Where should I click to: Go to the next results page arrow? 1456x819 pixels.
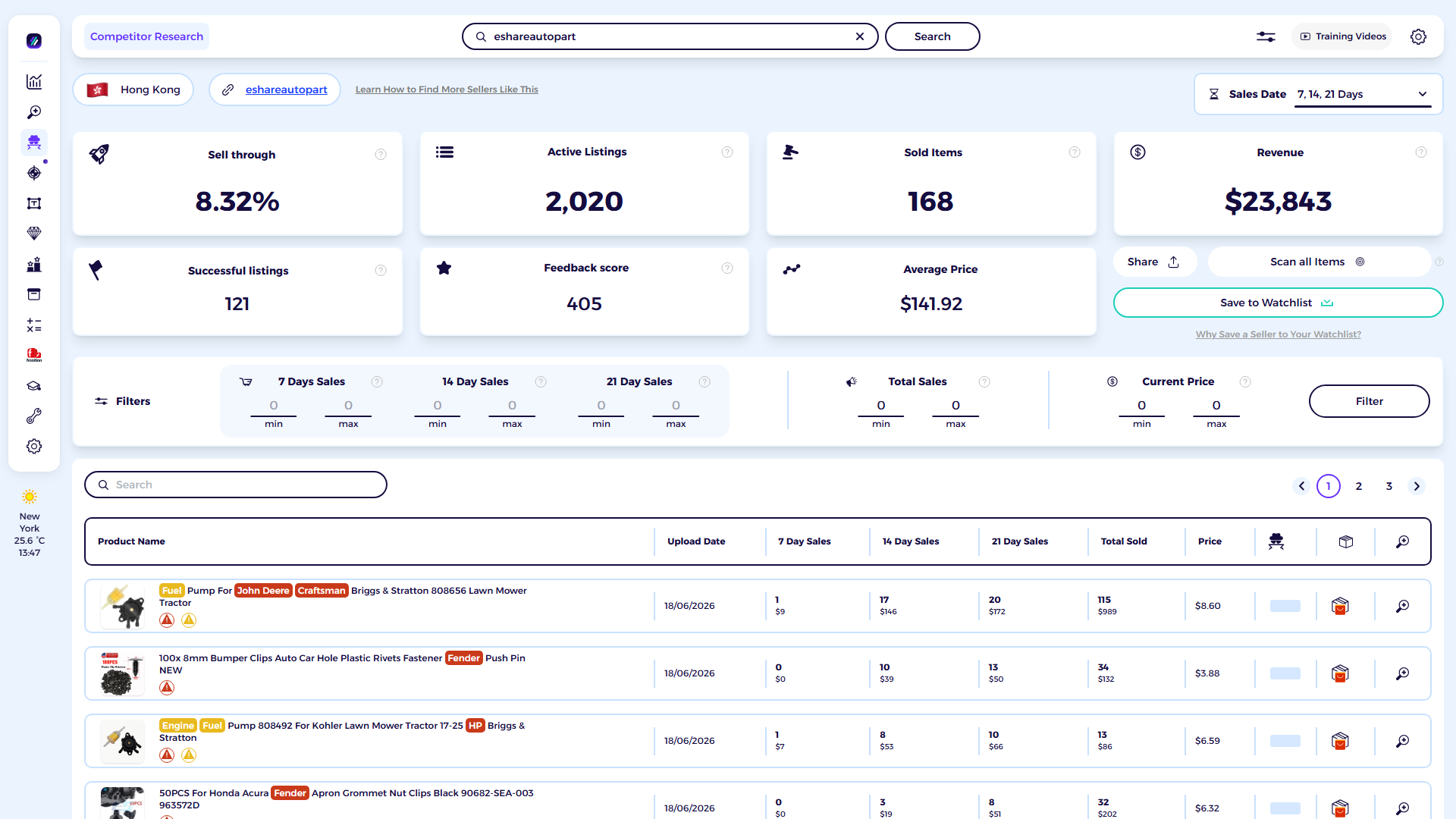(x=1417, y=486)
